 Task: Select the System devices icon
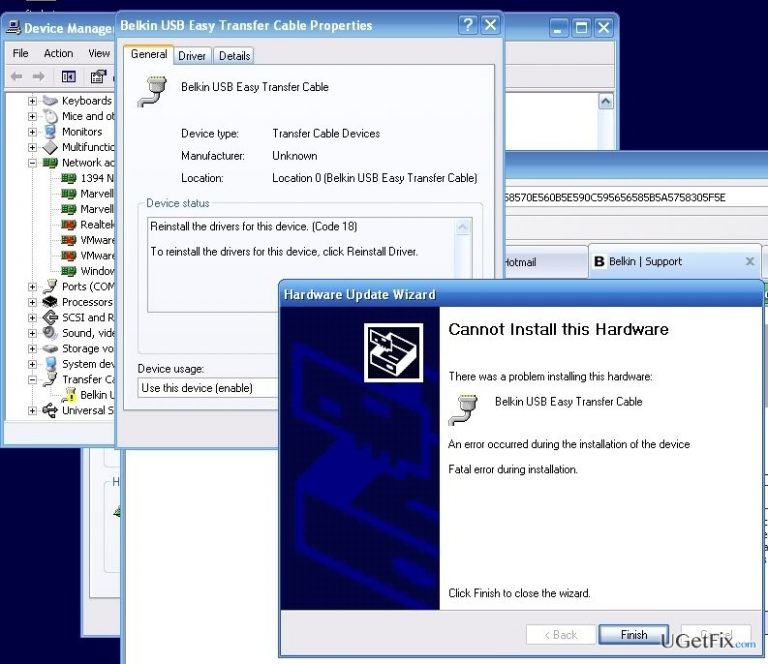tap(50, 364)
